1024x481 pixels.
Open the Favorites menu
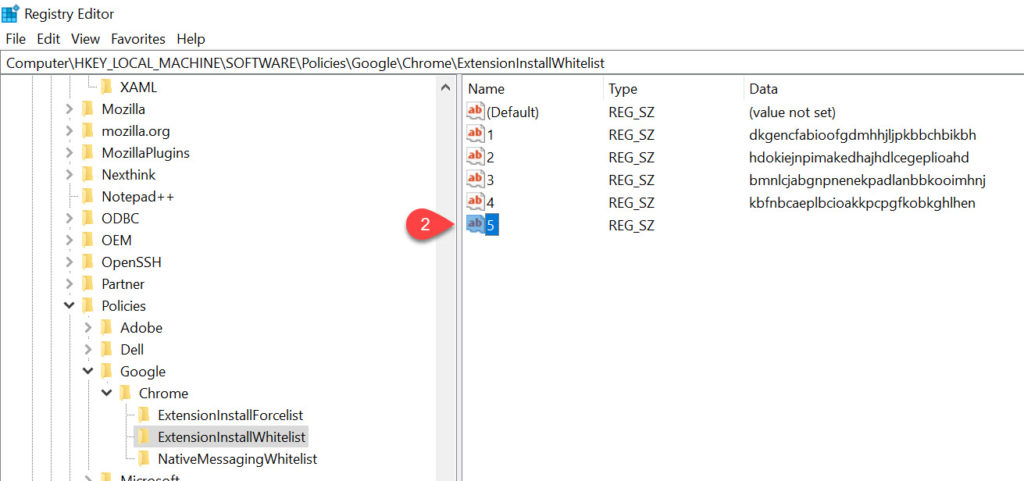[x=138, y=39]
